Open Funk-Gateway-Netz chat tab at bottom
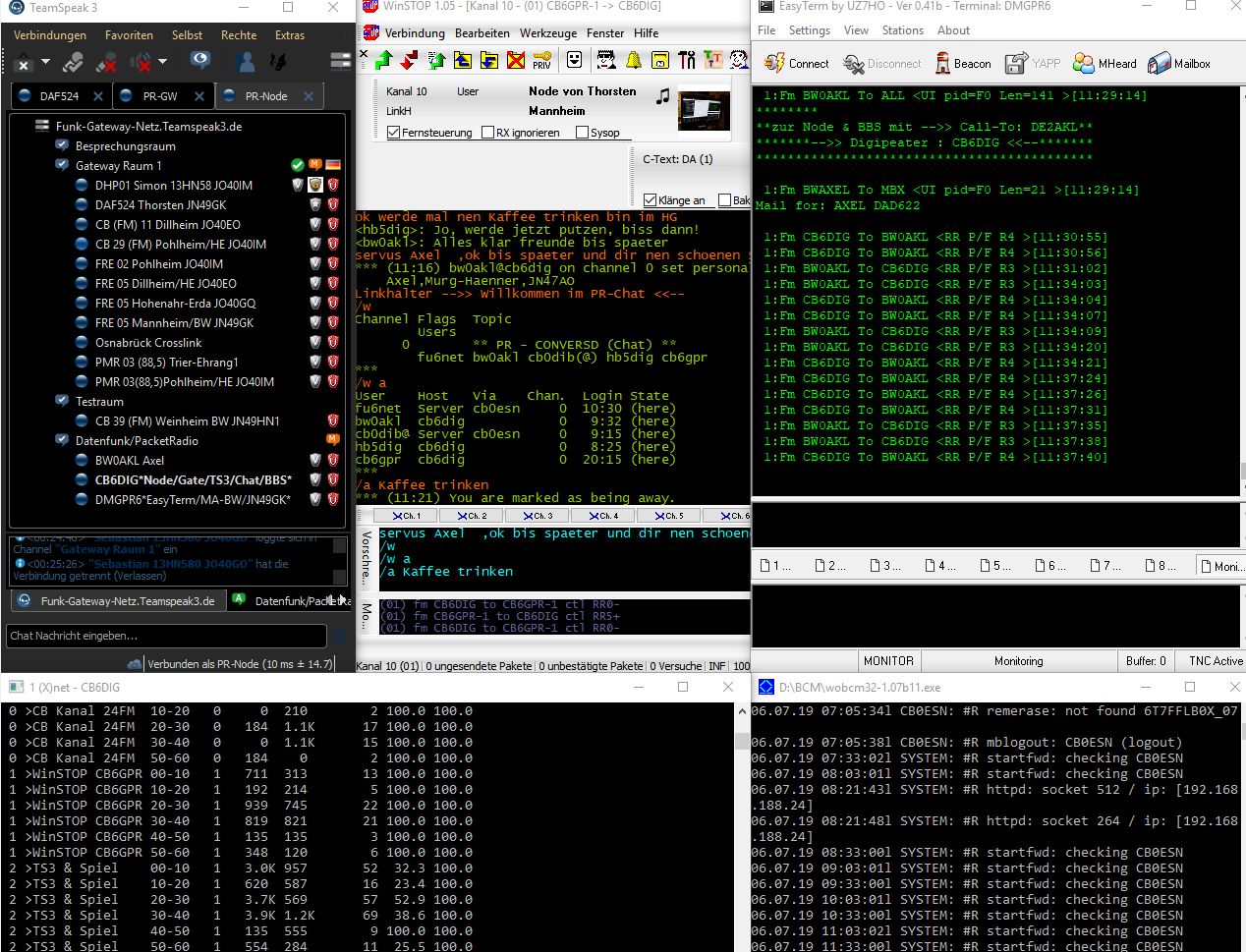1246x952 pixels. [x=118, y=600]
